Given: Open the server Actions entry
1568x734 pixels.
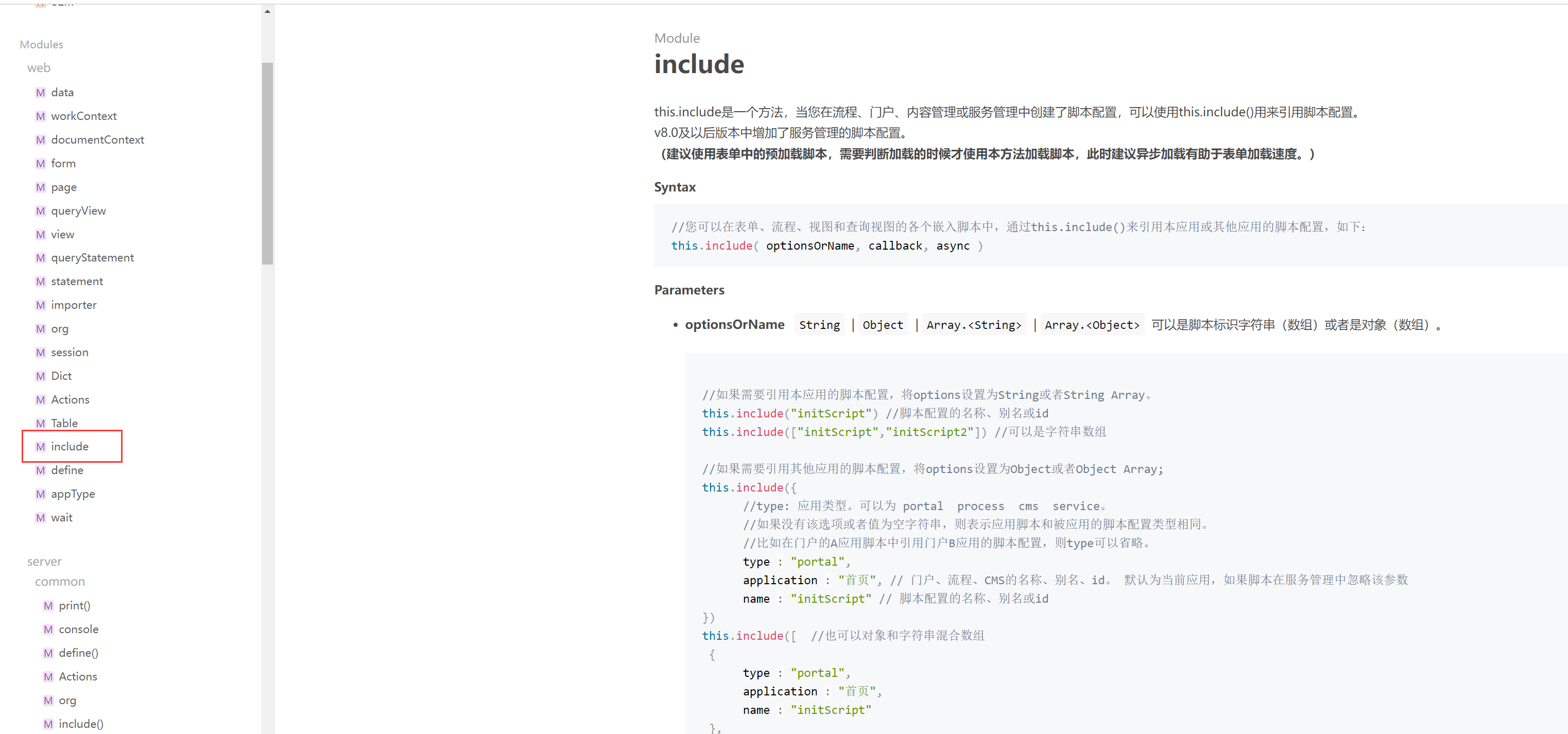Looking at the screenshot, I should (78, 677).
